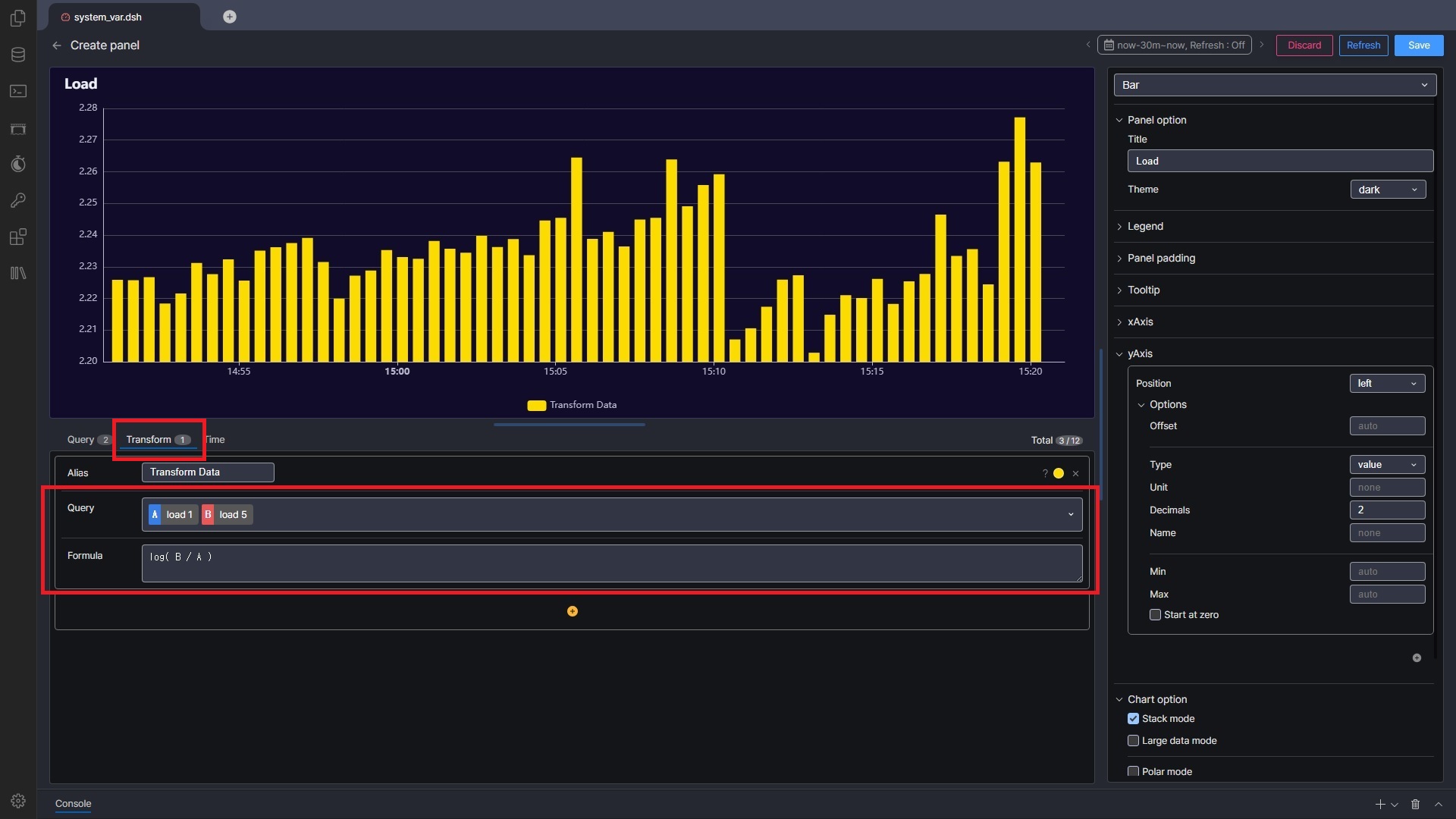Open the Bar chart type dropdown

(x=1275, y=85)
